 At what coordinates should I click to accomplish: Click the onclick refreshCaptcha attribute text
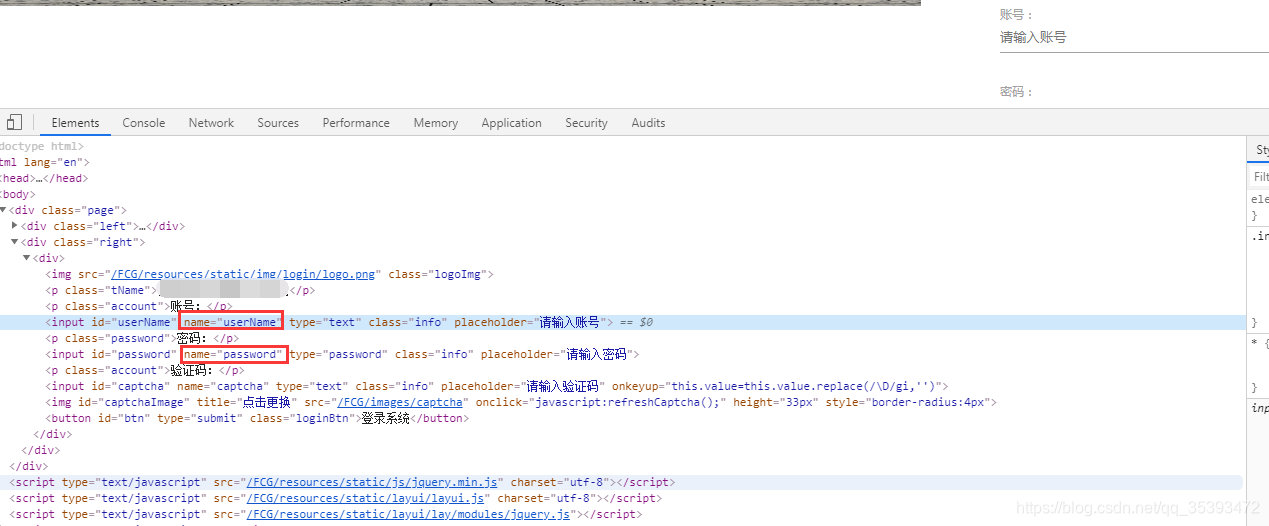(600, 402)
